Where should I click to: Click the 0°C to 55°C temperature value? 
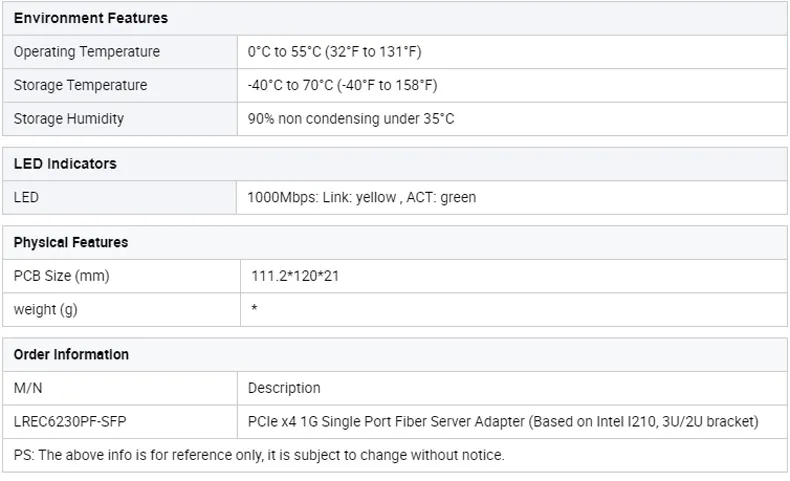334,52
